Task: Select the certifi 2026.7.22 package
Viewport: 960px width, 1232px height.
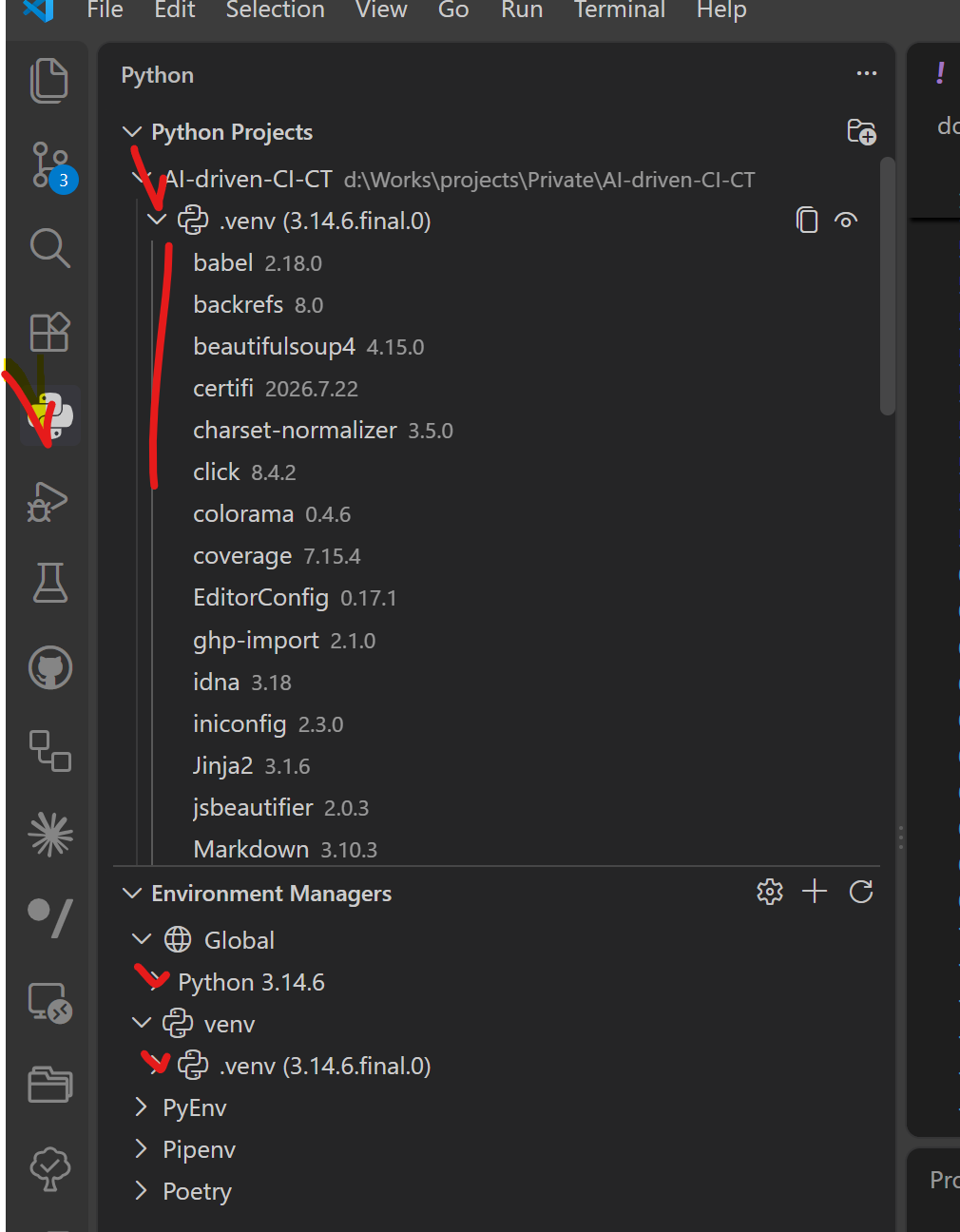Action: [x=496, y=388]
